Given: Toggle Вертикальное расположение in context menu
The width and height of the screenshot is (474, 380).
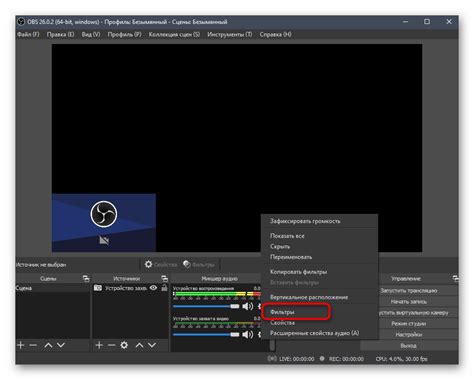Looking at the screenshot, I should (x=319, y=297).
